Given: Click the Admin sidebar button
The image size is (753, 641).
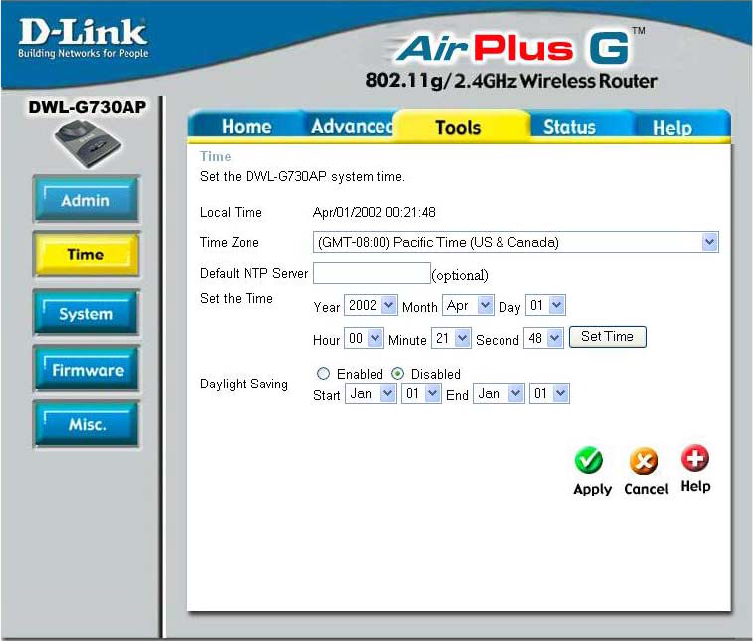Looking at the screenshot, I should [86, 199].
